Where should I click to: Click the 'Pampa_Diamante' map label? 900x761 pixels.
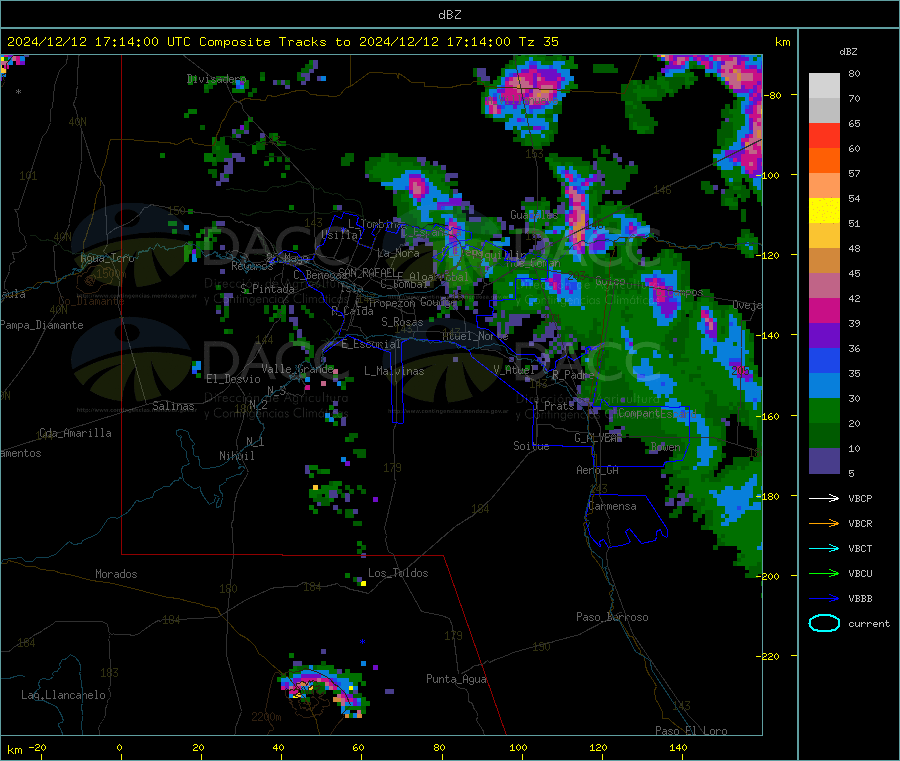[x=42, y=325]
